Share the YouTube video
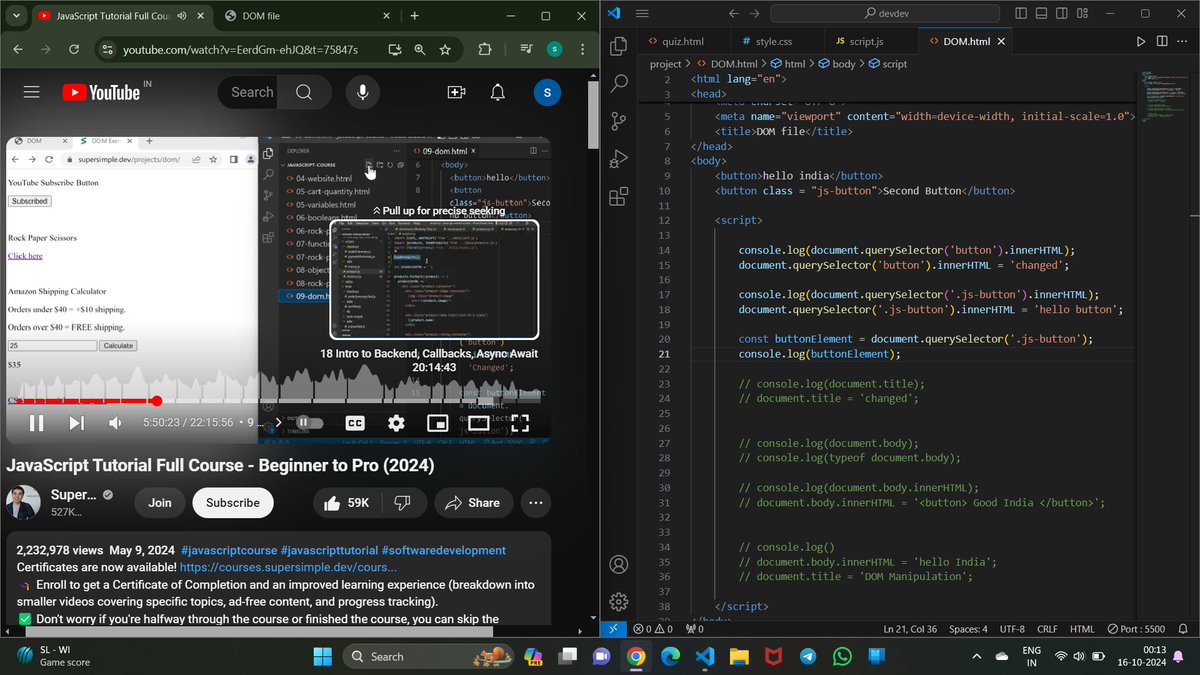 (473, 503)
